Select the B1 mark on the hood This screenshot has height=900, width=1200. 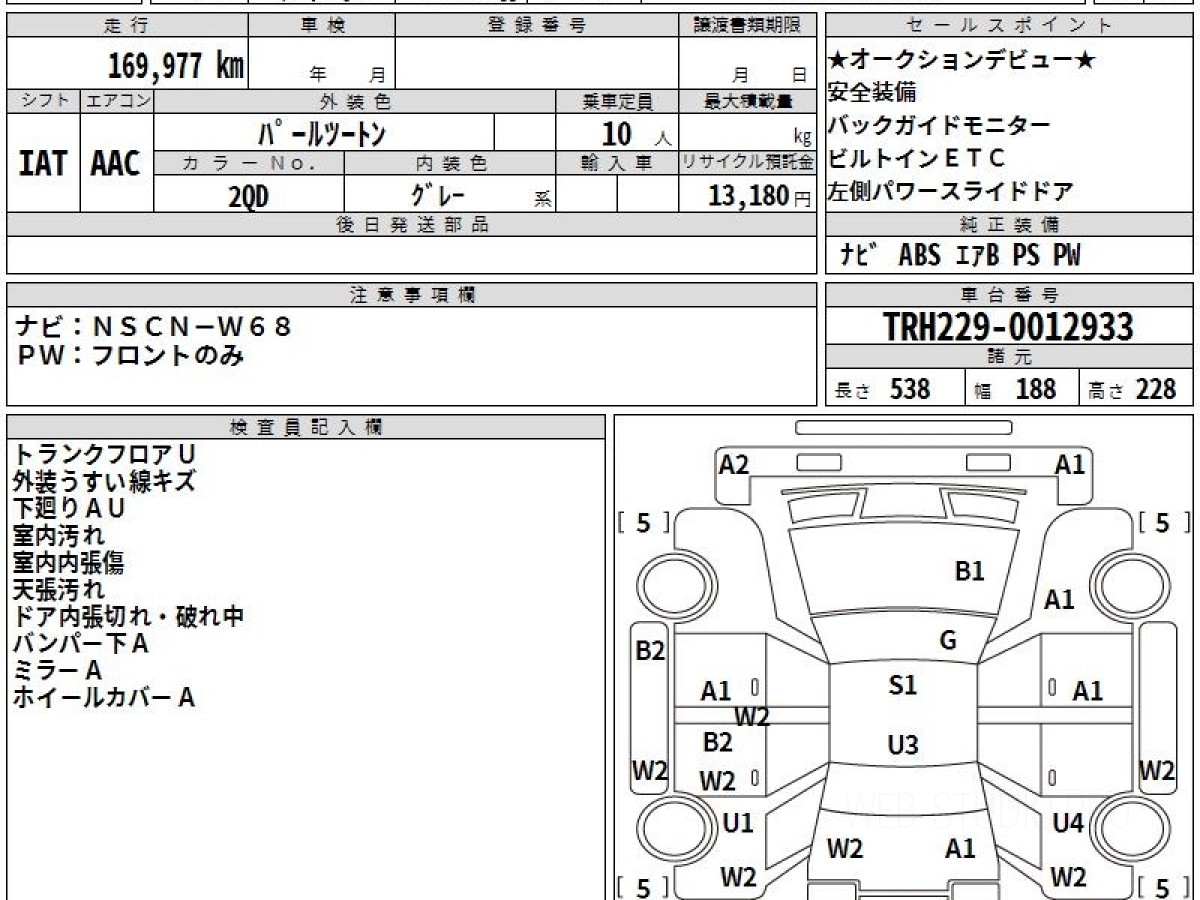970,571
